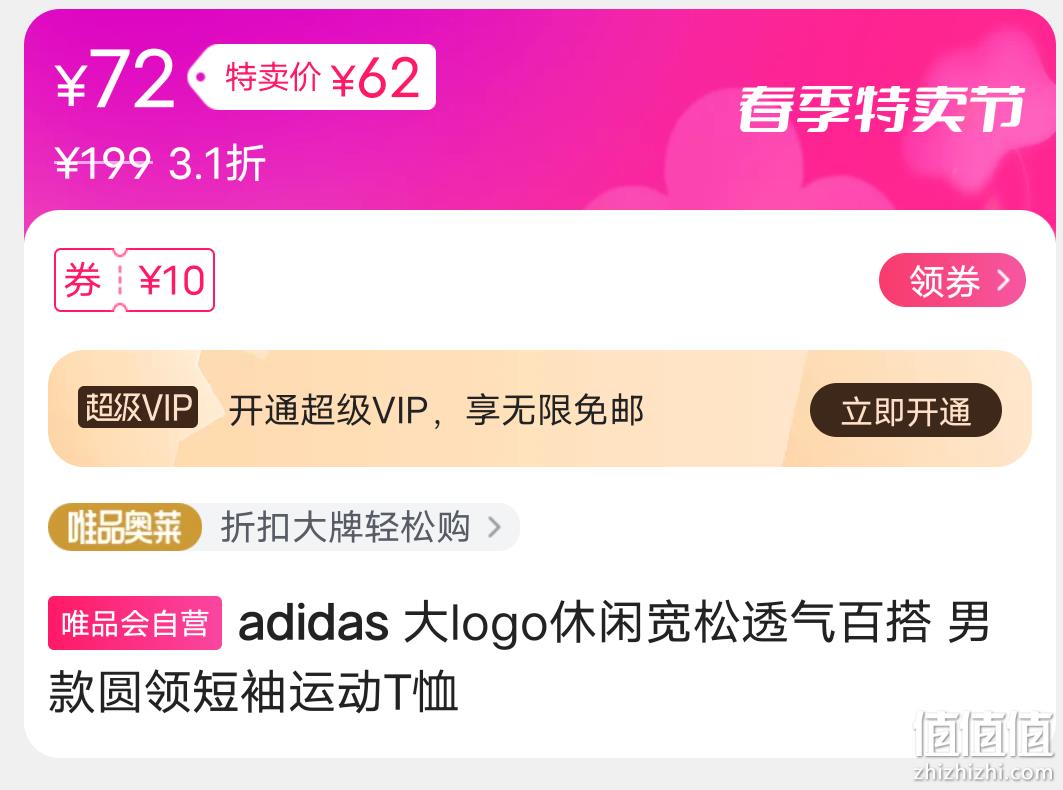Tap the 券 character on coupon tag
The width and height of the screenshot is (1063, 790).
[x=83, y=280]
